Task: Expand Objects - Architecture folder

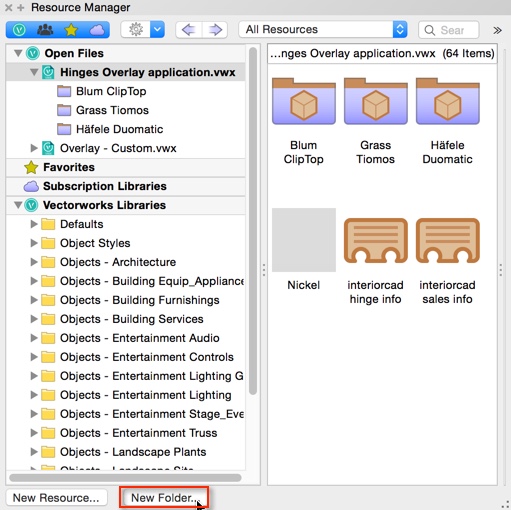Action: click(x=34, y=262)
